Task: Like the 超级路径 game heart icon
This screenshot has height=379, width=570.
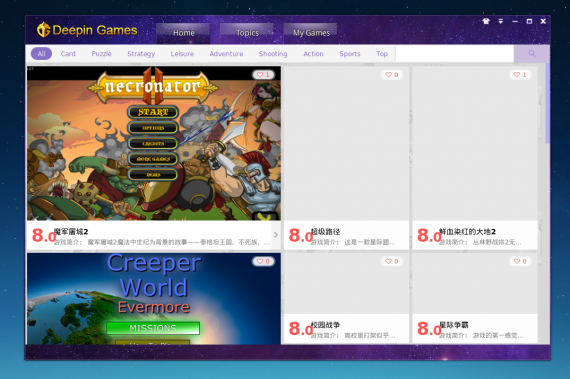Action: [392, 74]
